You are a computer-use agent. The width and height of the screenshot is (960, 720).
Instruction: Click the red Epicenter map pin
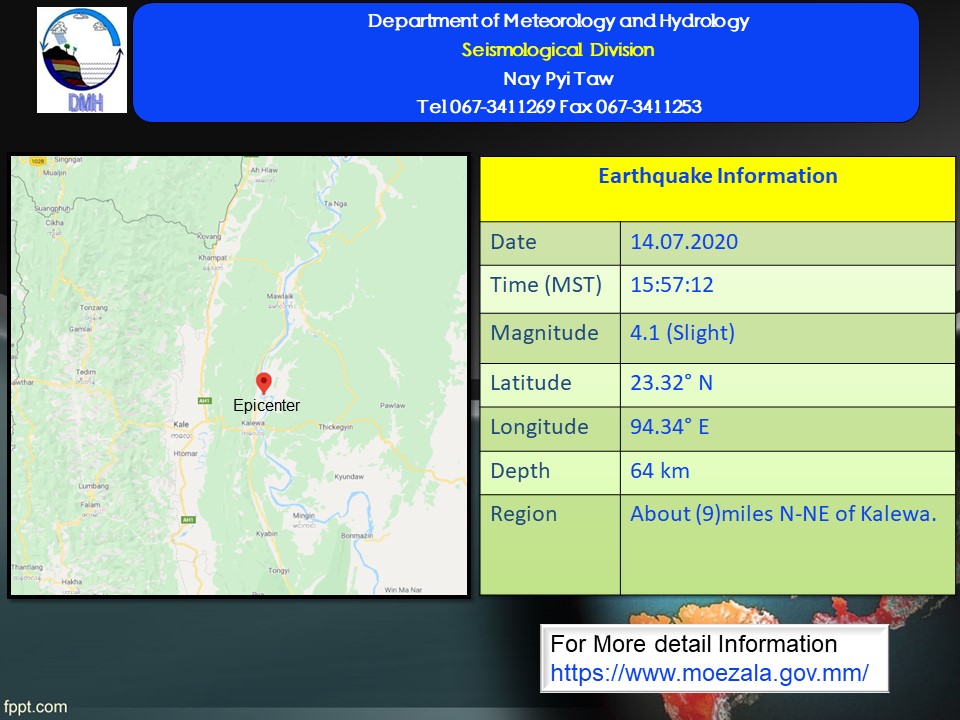[264, 383]
